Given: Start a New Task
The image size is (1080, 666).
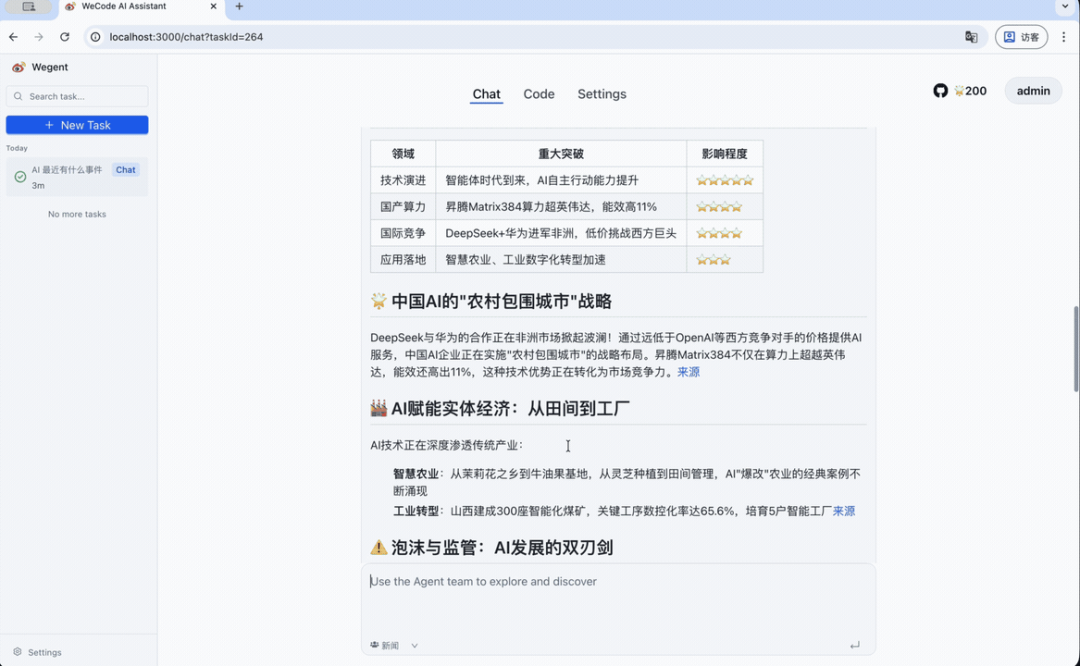Looking at the screenshot, I should pyautogui.click(x=77, y=125).
